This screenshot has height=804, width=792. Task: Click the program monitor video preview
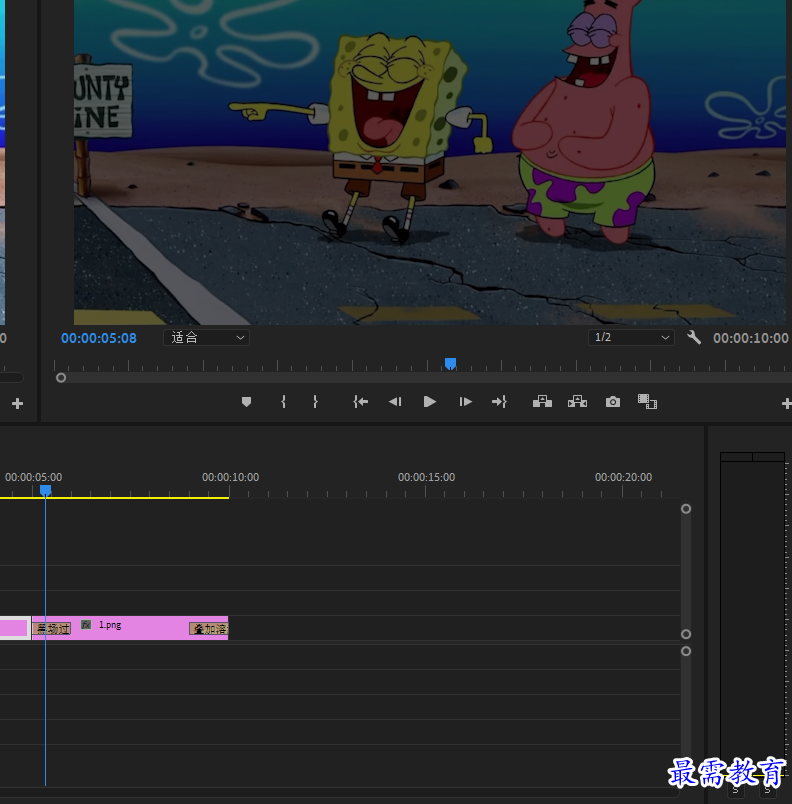point(430,162)
